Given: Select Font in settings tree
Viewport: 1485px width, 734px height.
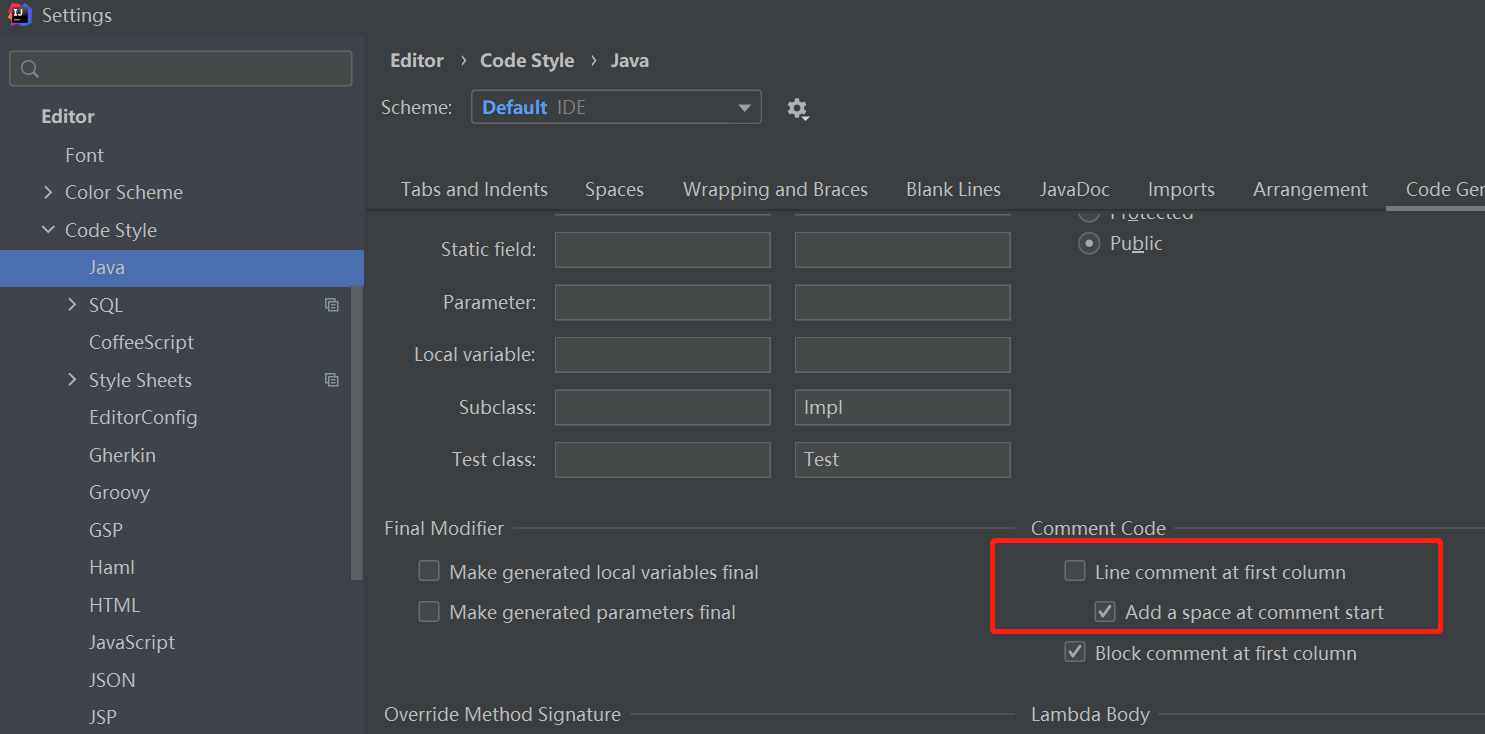Looking at the screenshot, I should coord(84,155).
